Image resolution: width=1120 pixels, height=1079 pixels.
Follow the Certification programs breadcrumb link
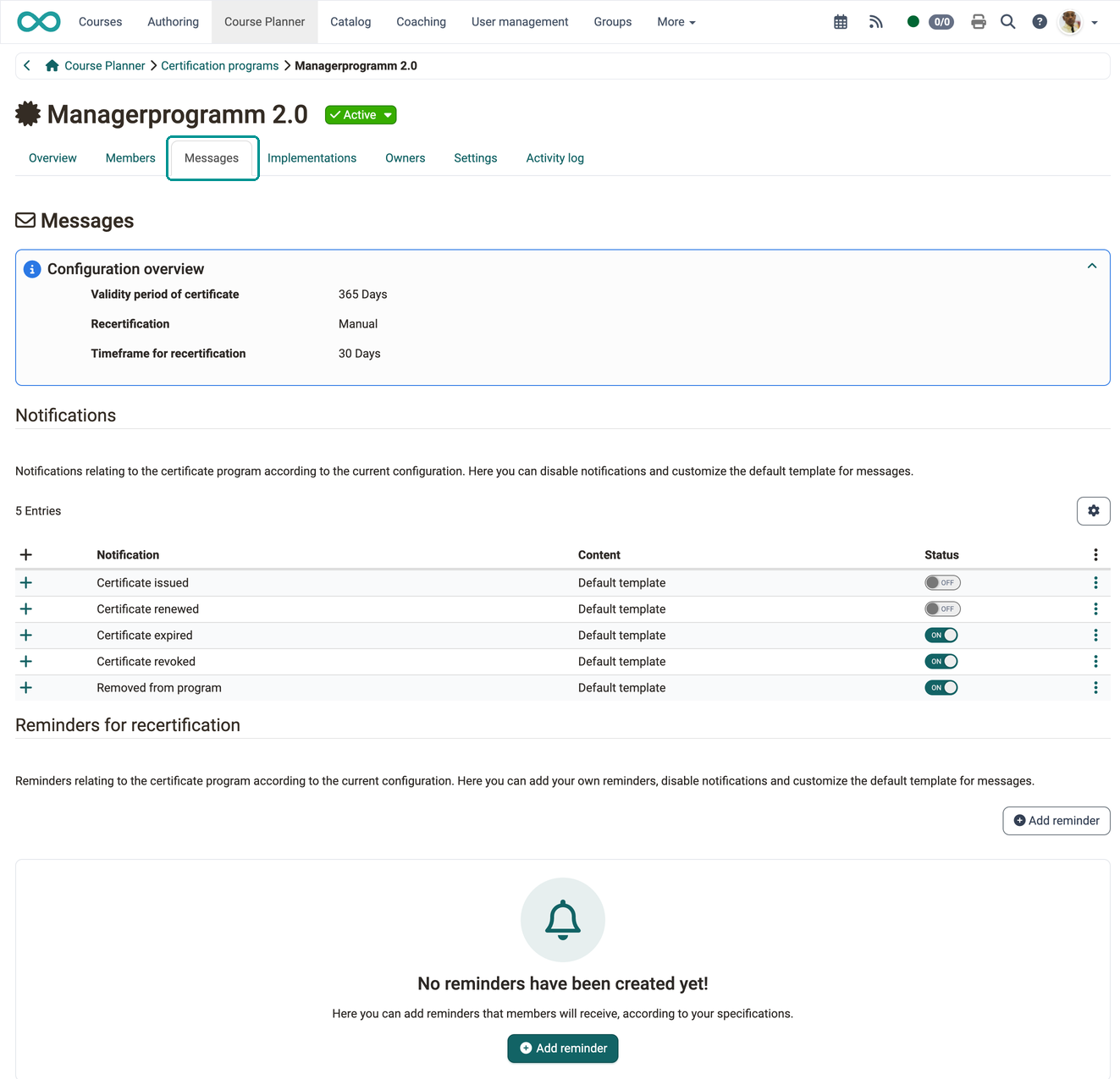click(x=220, y=65)
